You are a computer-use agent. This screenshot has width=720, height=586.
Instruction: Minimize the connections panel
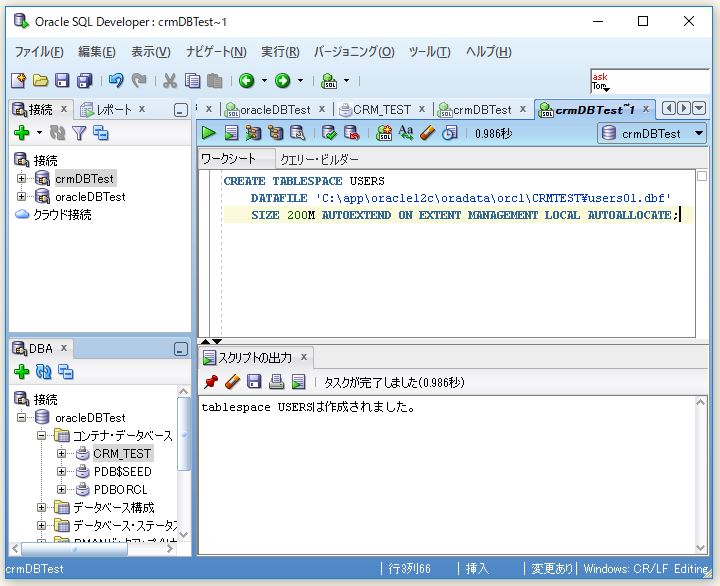click(181, 110)
